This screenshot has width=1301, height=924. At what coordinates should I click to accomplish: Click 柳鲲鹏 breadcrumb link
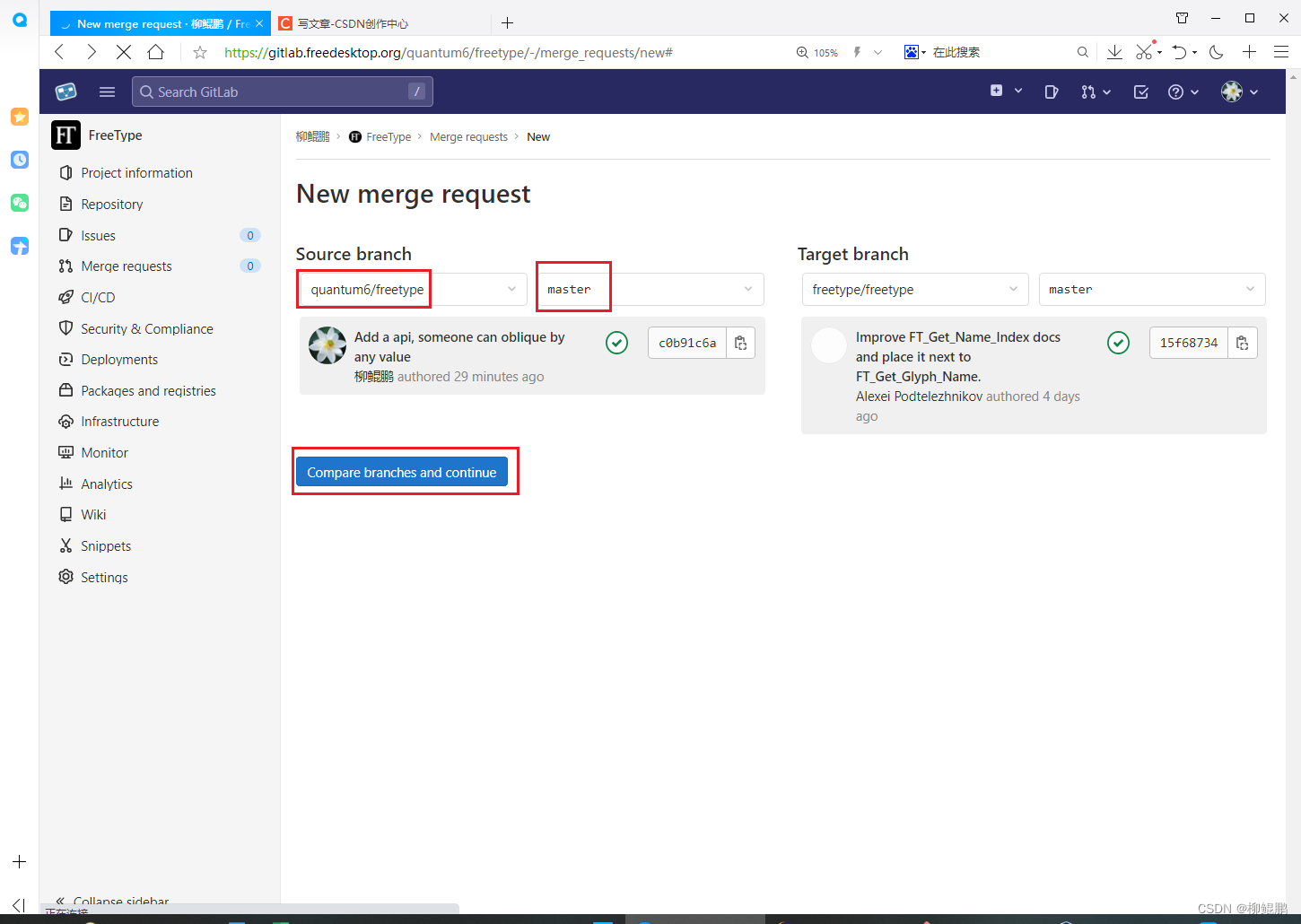tap(313, 137)
